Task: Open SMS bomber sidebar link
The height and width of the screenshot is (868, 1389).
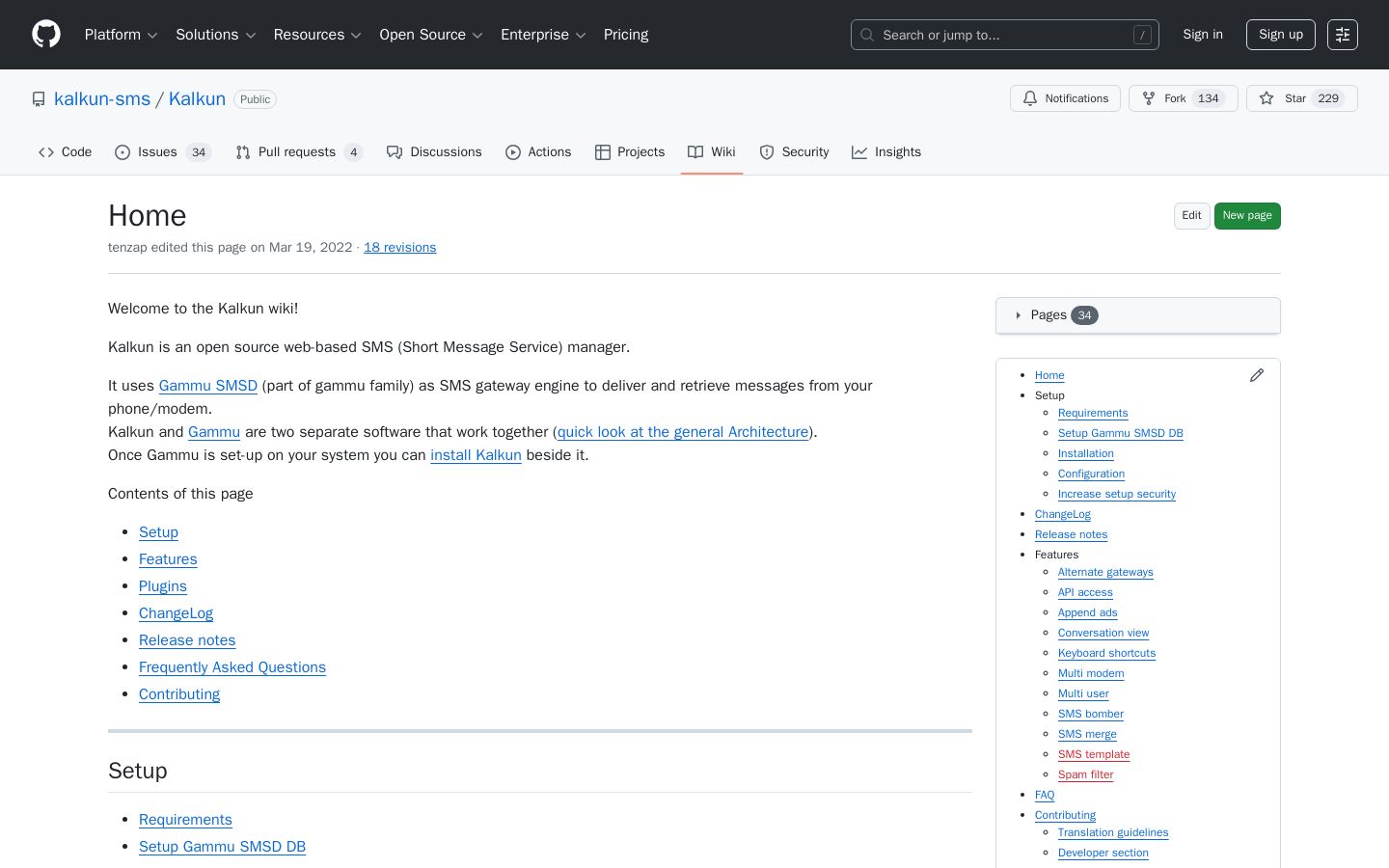Action: pyautogui.click(x=1091, y=714)
